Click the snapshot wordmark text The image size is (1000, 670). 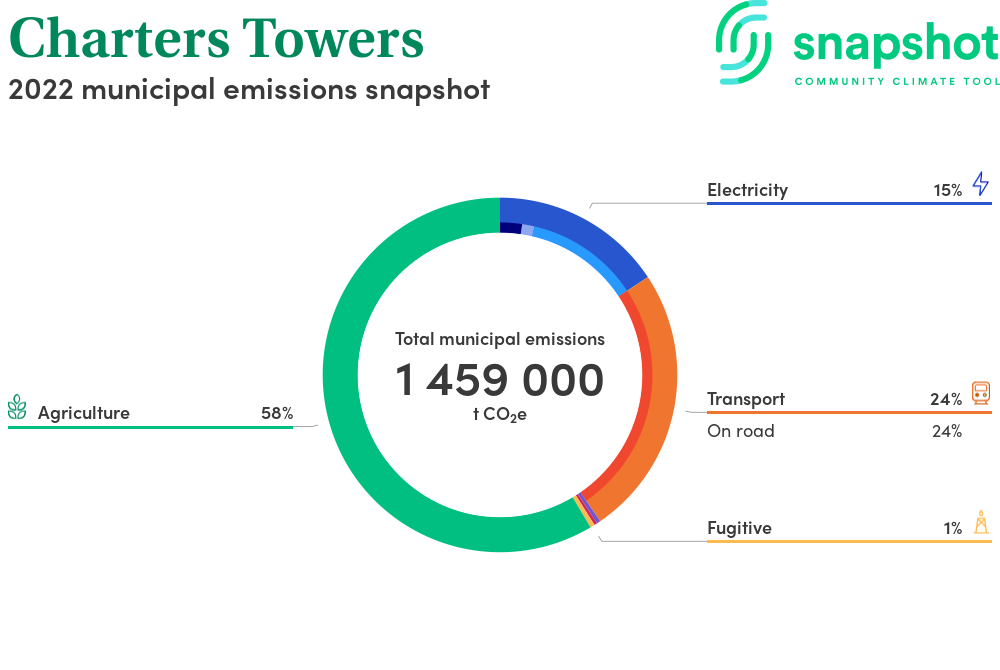point(895,43)
